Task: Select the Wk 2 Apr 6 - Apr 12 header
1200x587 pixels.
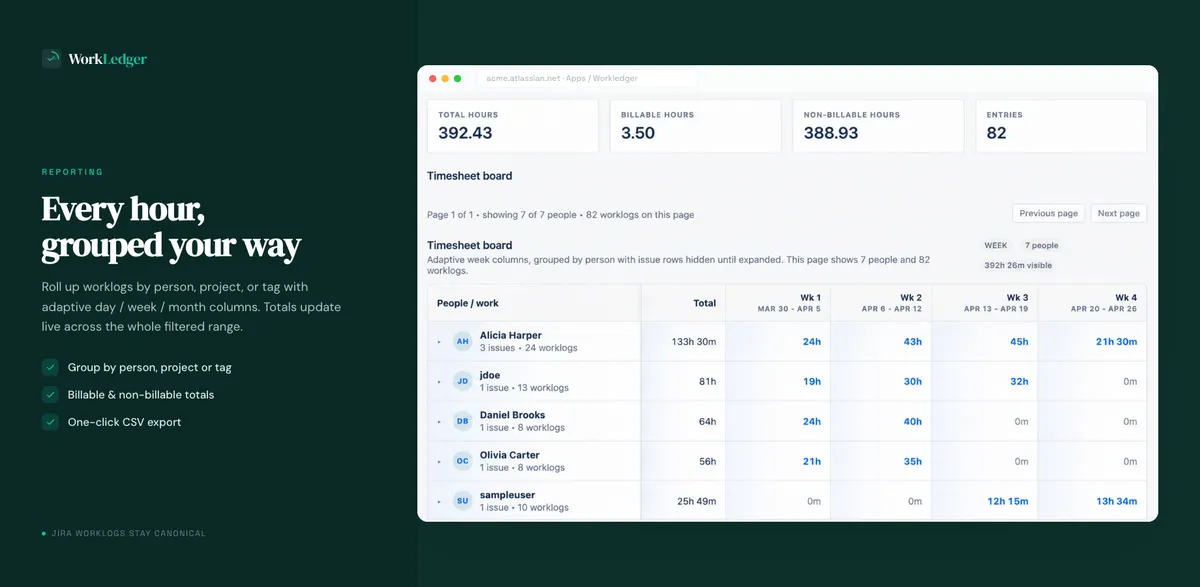Action: point(882,302)
